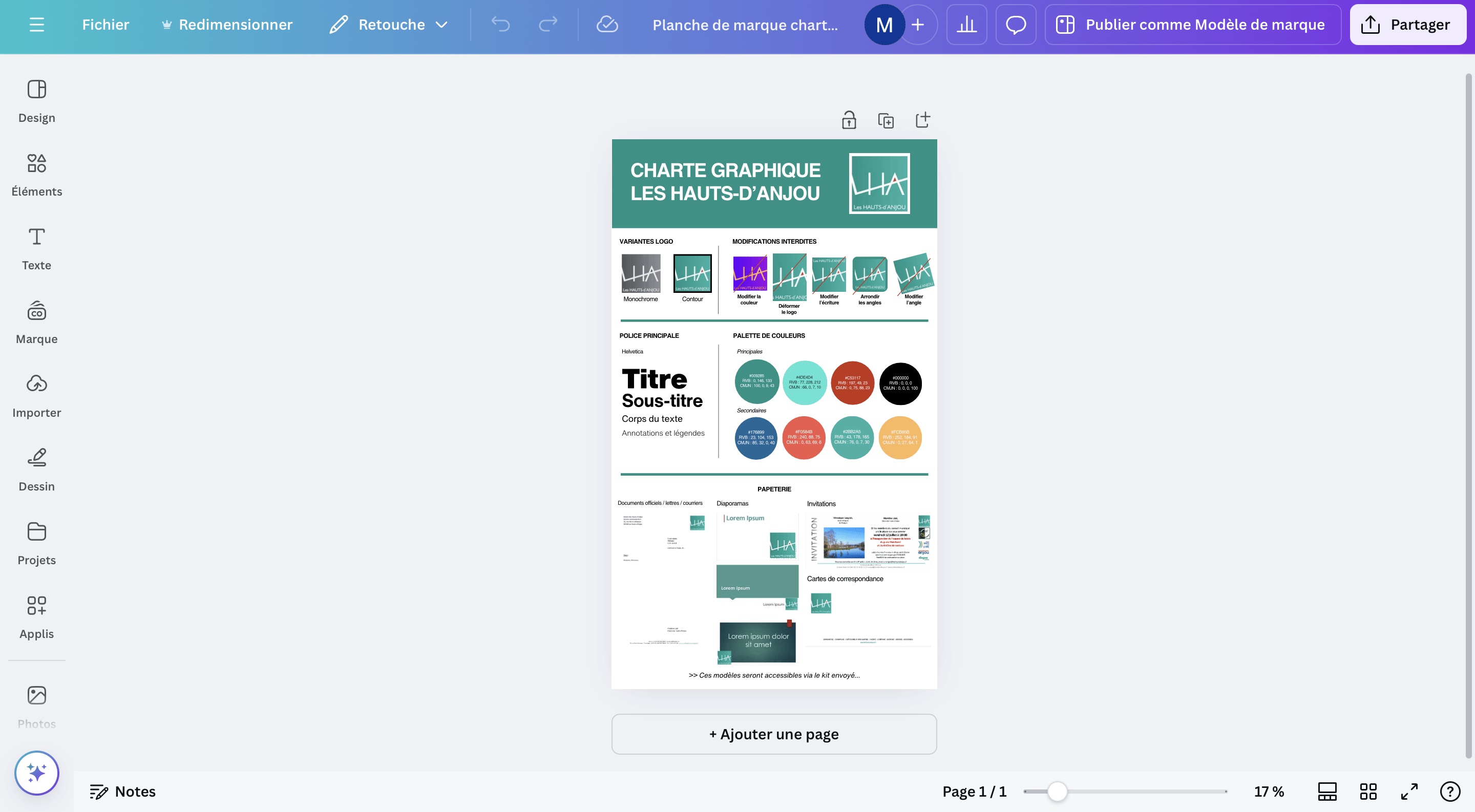Publish as Modèle de marque
Screen dimensions: 1475x812
(1193, 25)
